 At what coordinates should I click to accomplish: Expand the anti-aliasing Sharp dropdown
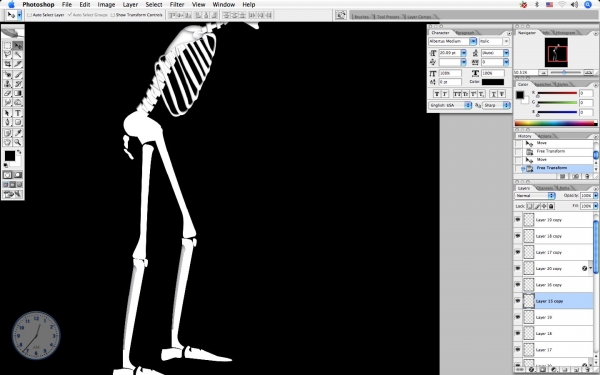coord(496,105)
